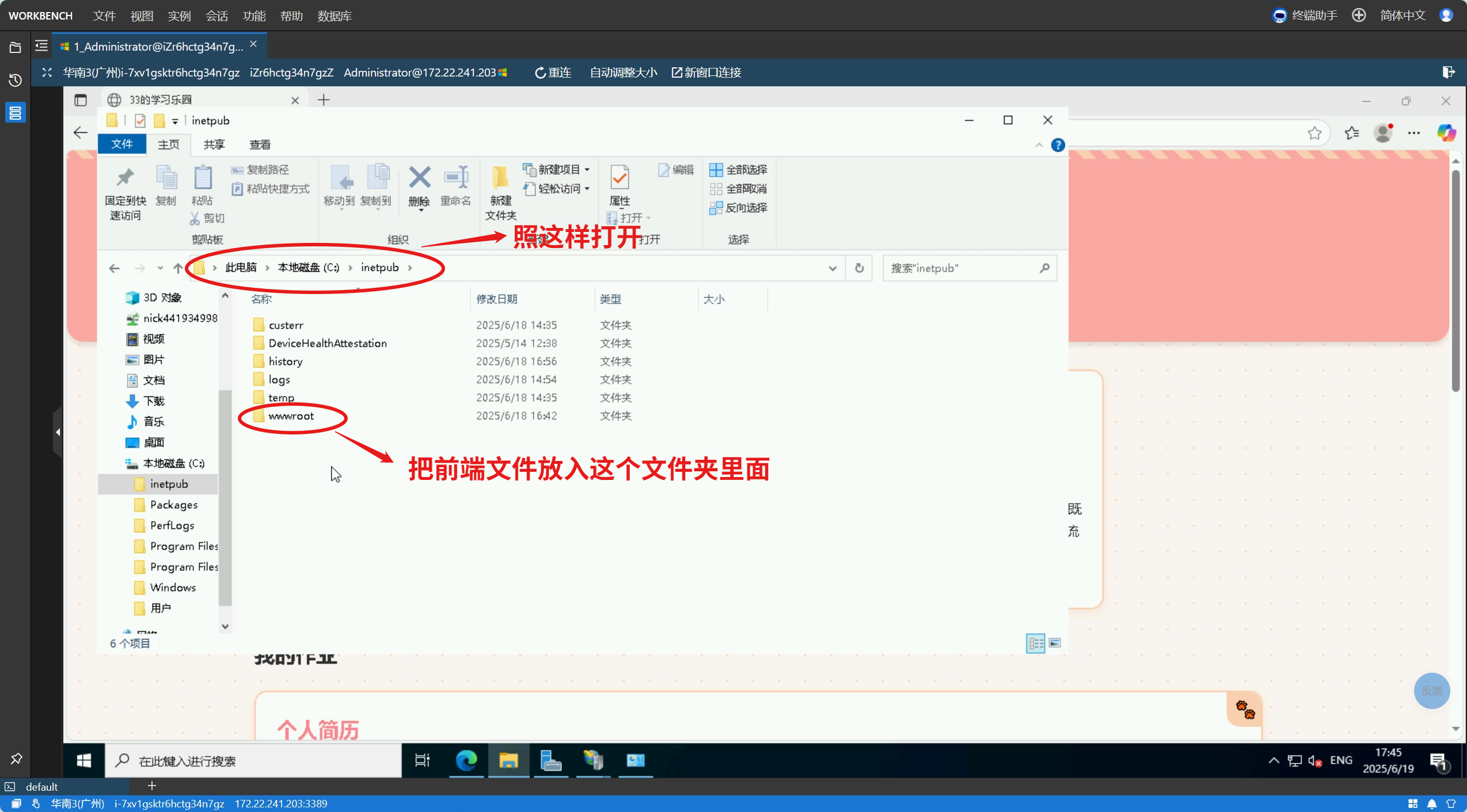Click the fullscreen toggle icon in session bar
The image size is (1467, 812).
(47, 73)
